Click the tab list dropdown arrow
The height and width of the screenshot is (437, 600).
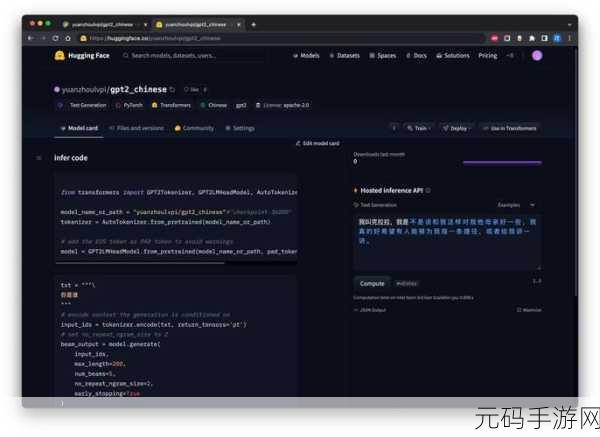click(569, 24)
